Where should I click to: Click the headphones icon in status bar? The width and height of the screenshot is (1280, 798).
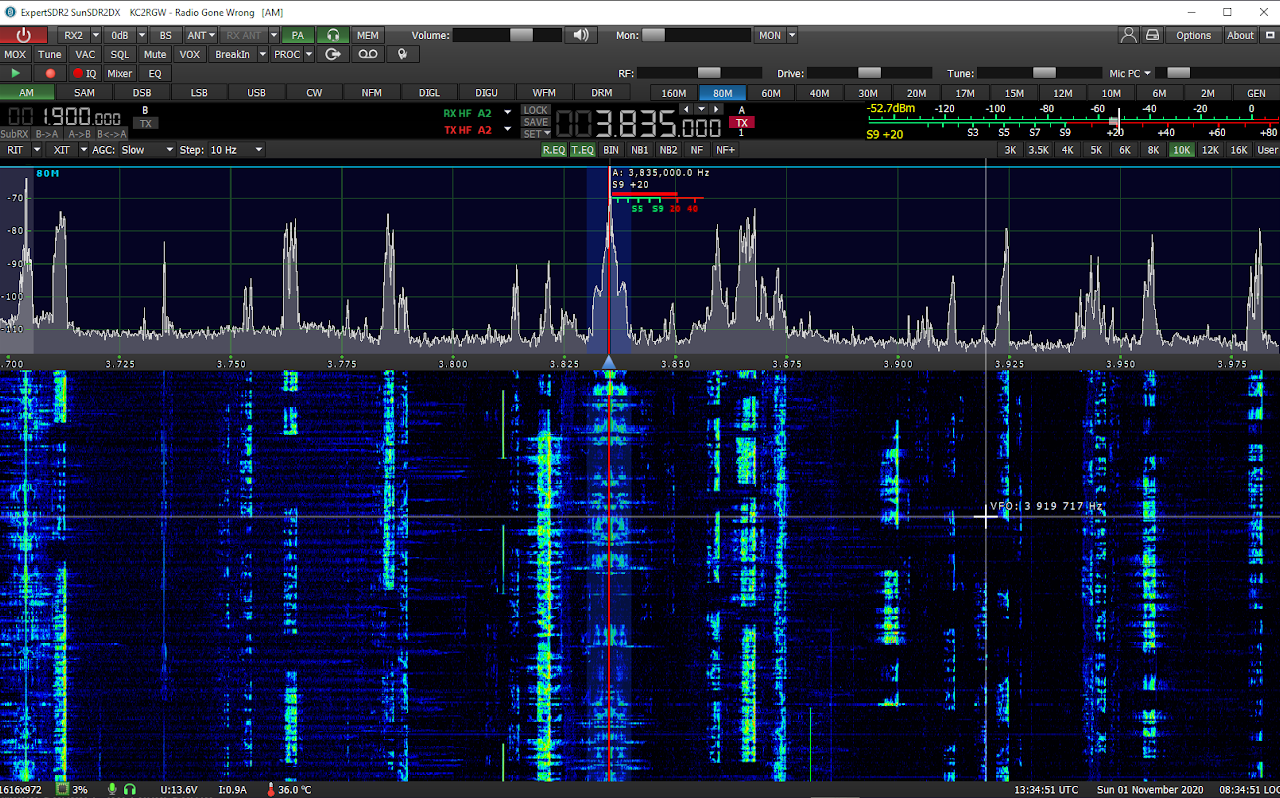click(130, 790)
